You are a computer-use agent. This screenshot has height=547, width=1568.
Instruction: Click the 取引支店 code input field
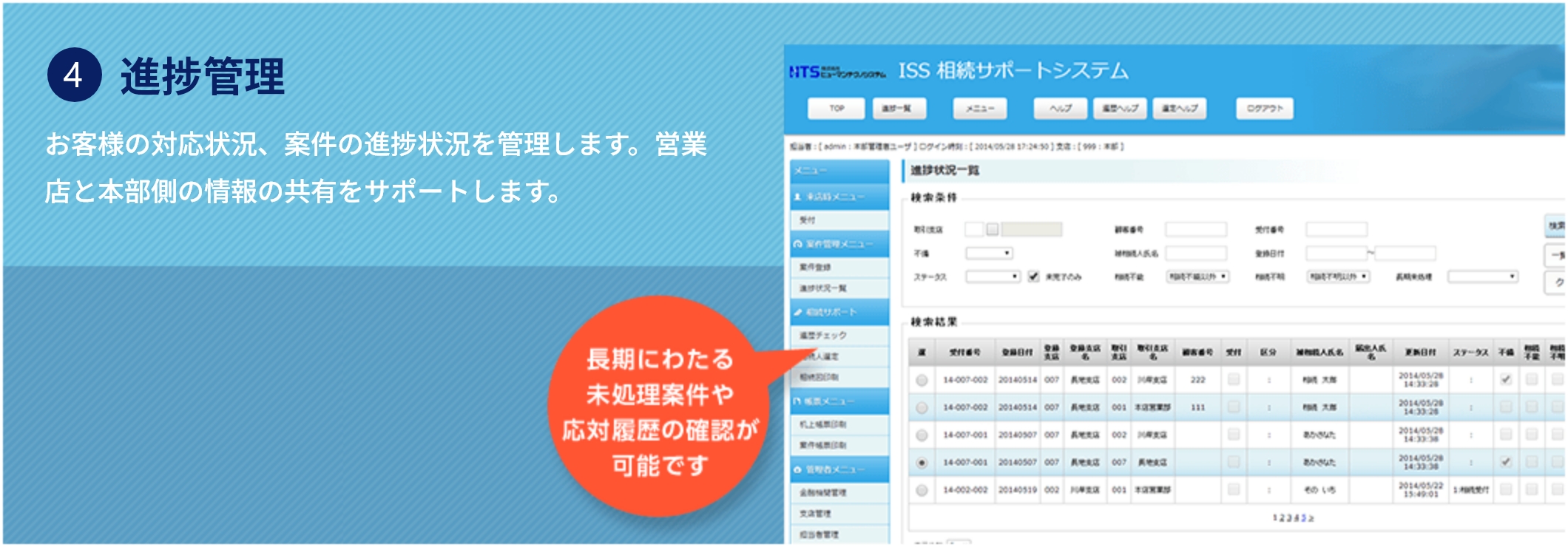point(974,230)
